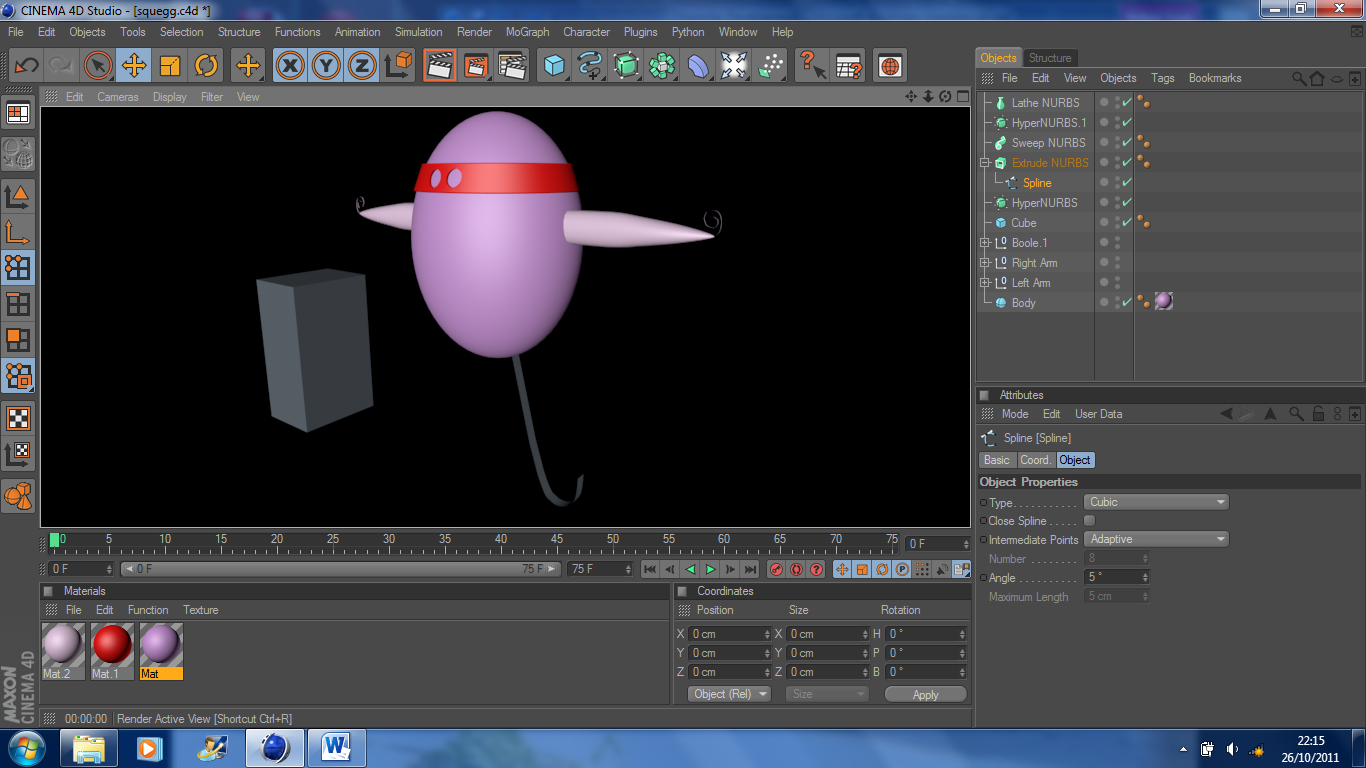Click Render Active View clapperboard icon
This screenshot has width=1366, height=768.
point(439,66)
